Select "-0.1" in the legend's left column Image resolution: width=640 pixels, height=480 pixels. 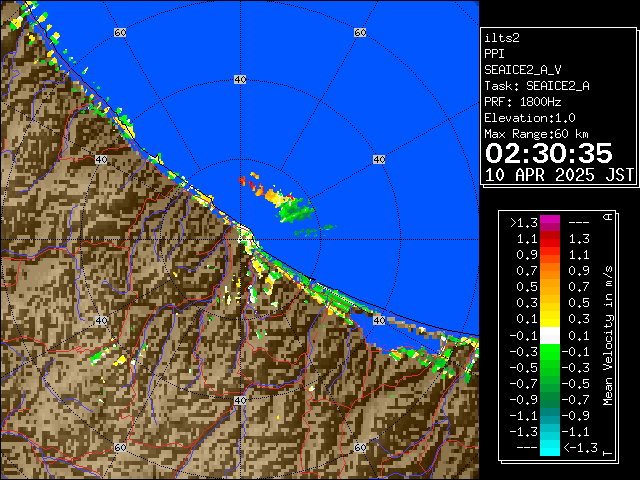pos(524,336)
